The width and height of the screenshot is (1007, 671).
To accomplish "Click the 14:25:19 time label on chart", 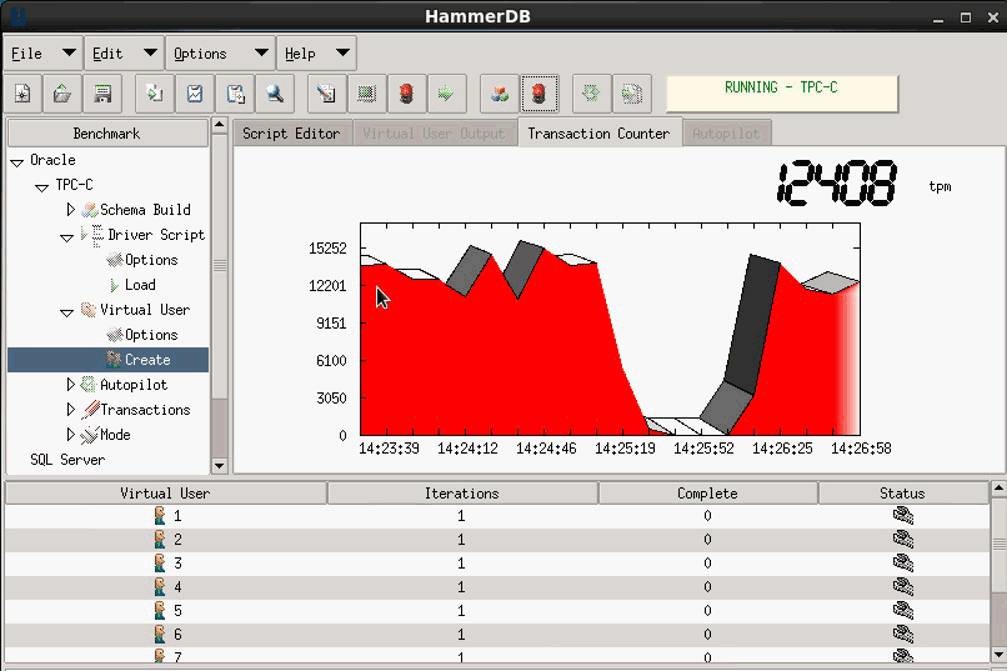I will (x=625, y=448).
